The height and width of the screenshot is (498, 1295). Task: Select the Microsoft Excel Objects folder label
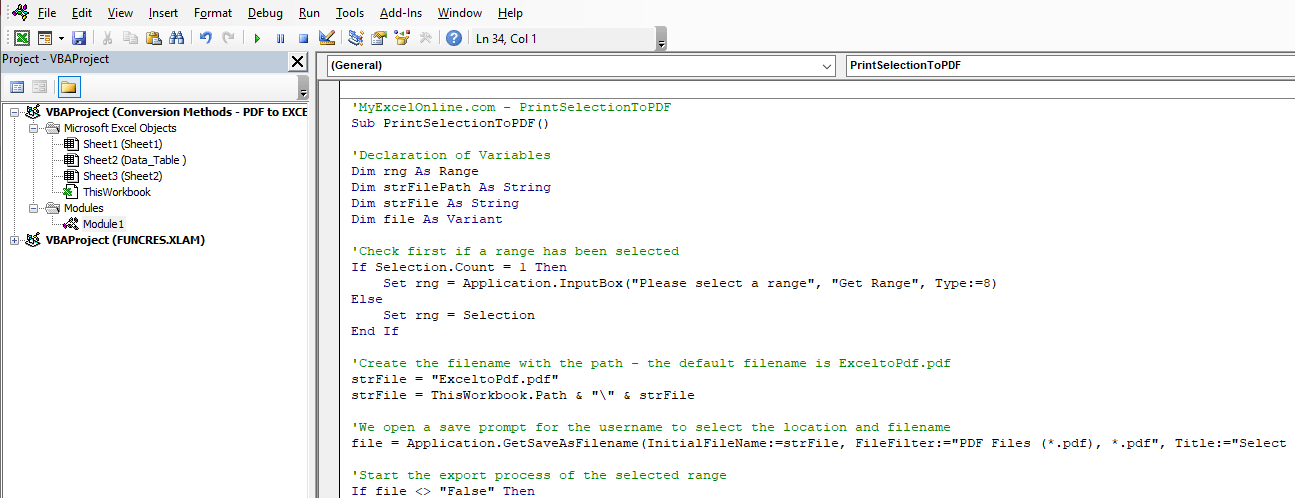click(x=120, y=128)
